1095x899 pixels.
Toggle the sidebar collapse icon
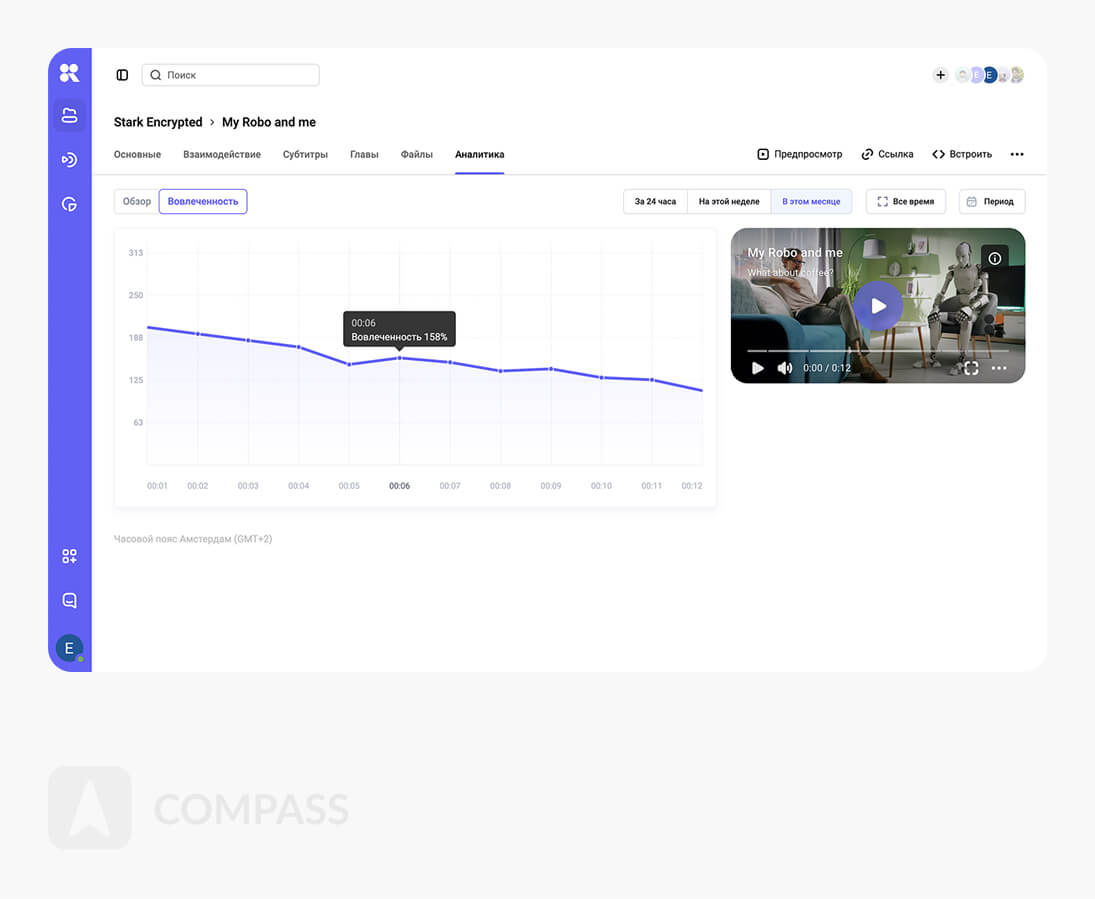[122, 75]
